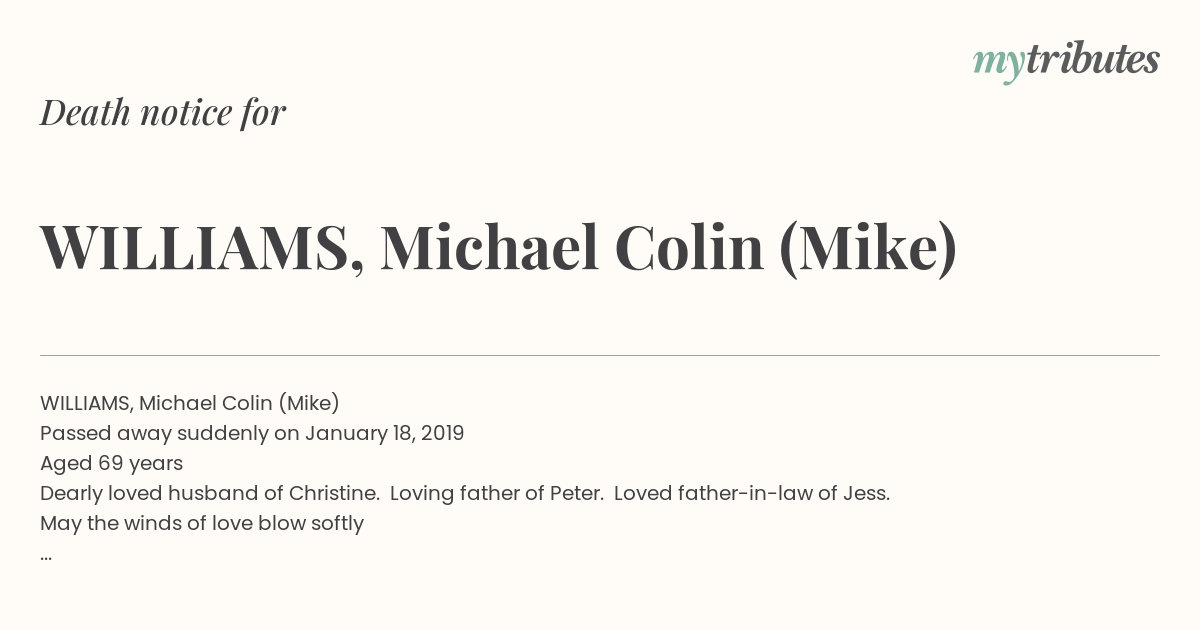Click the "Death notice for" italic heading
Screen dimensions: 1200x630
[163, 113]
